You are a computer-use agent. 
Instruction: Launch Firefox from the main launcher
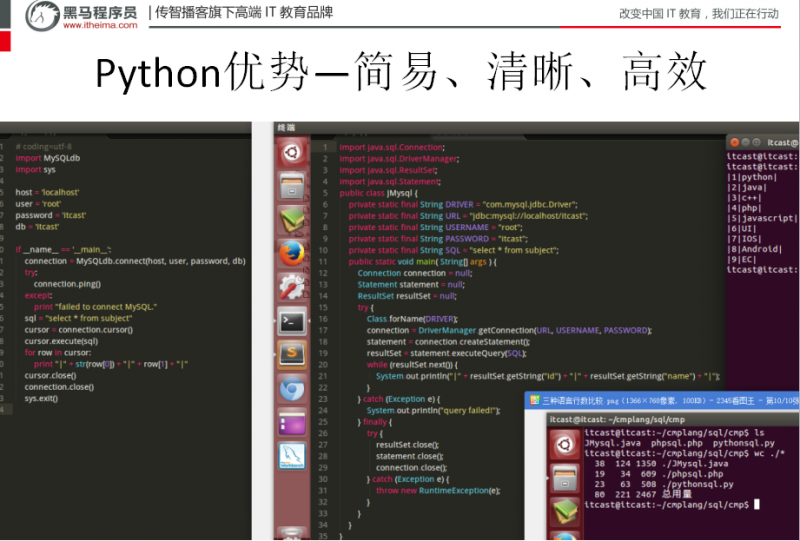coord(291,253)
